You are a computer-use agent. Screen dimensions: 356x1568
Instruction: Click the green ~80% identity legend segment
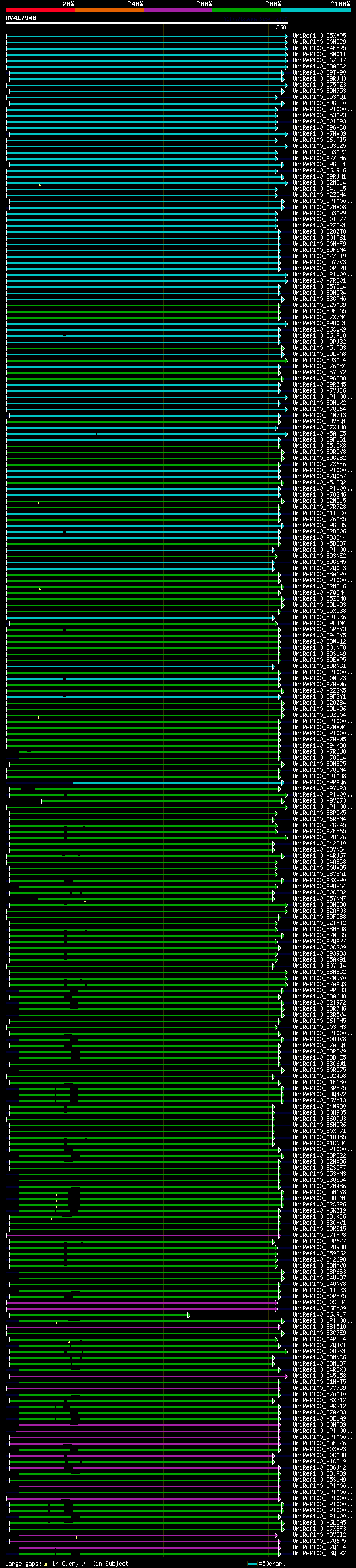pos(247,11)
